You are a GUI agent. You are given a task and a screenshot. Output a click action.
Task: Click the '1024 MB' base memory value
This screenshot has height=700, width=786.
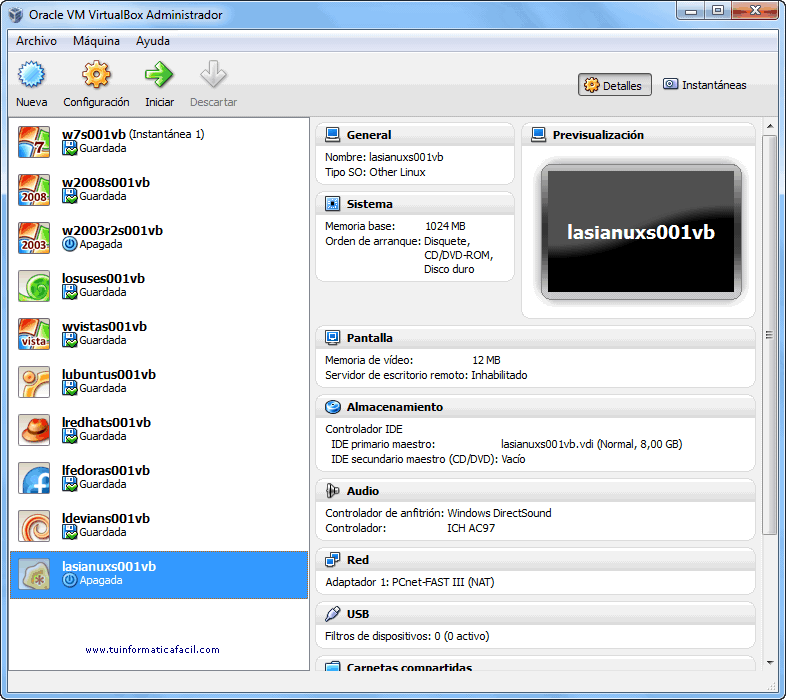(445, 226)
